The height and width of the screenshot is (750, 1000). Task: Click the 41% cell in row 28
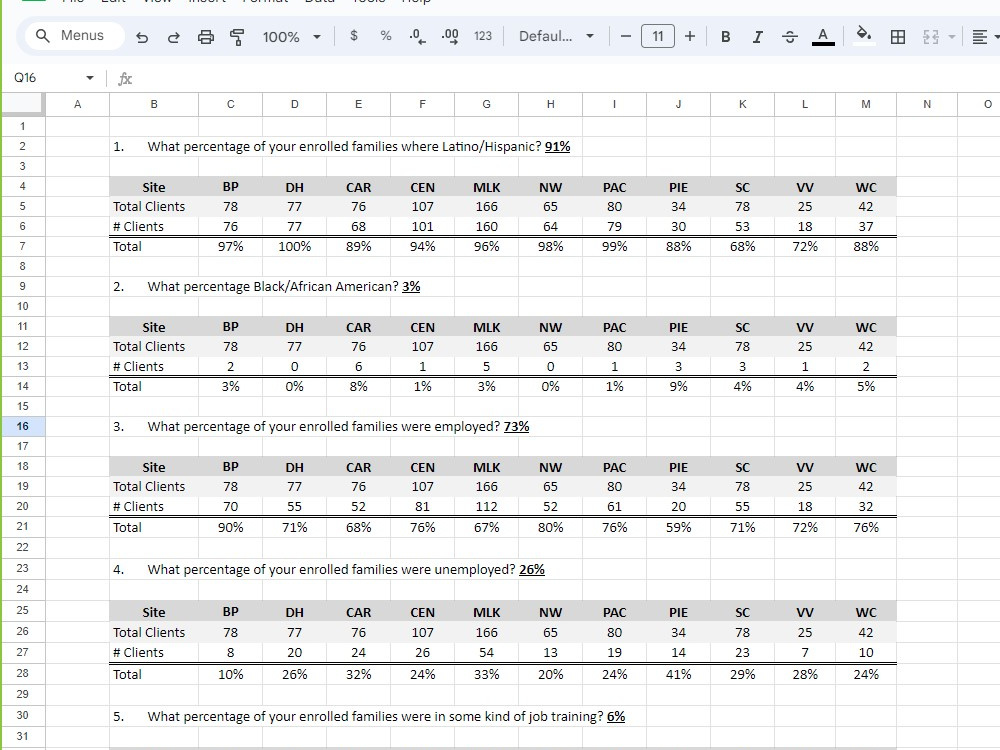click(x=679, y=674)
